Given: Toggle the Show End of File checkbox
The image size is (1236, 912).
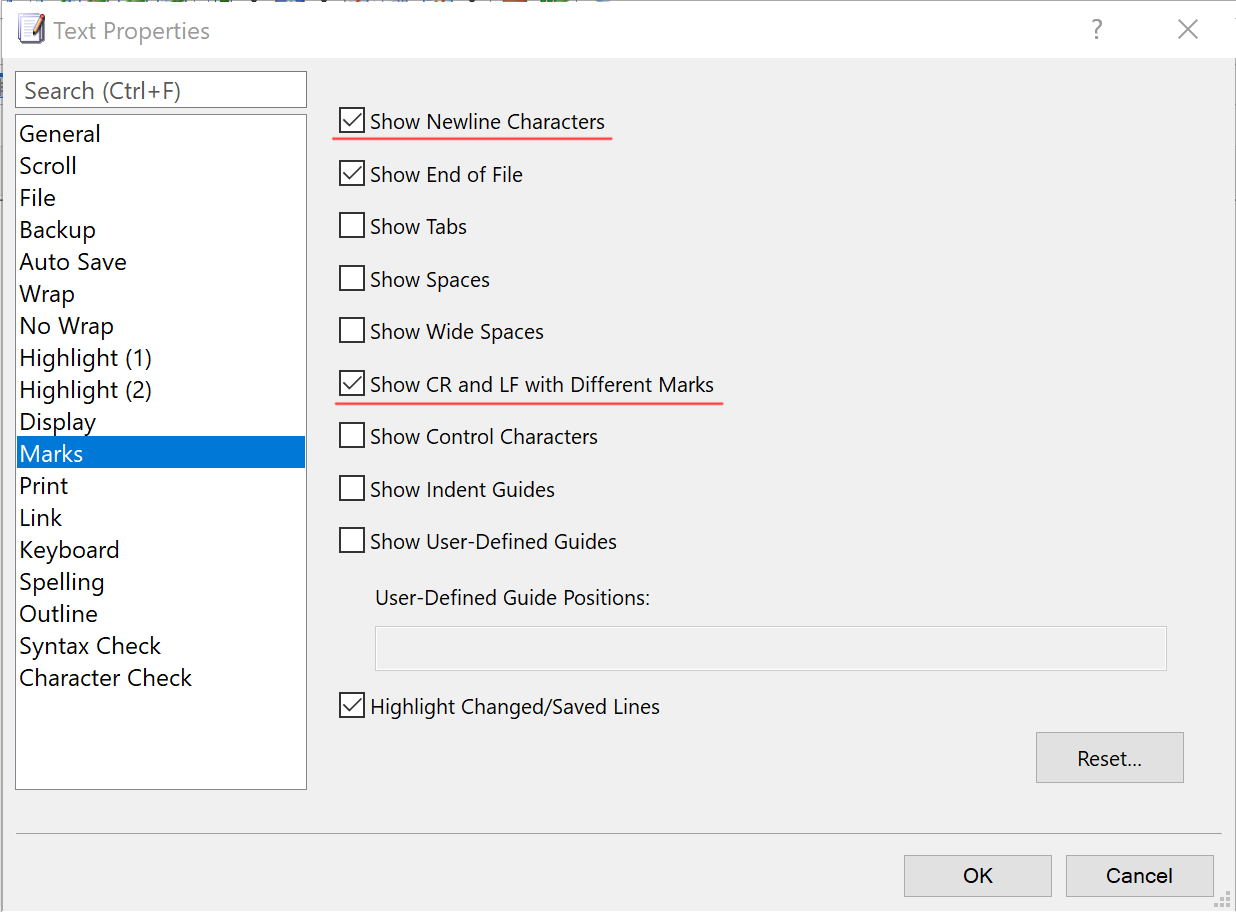Looking at the screenshot, I should [351, 174].
